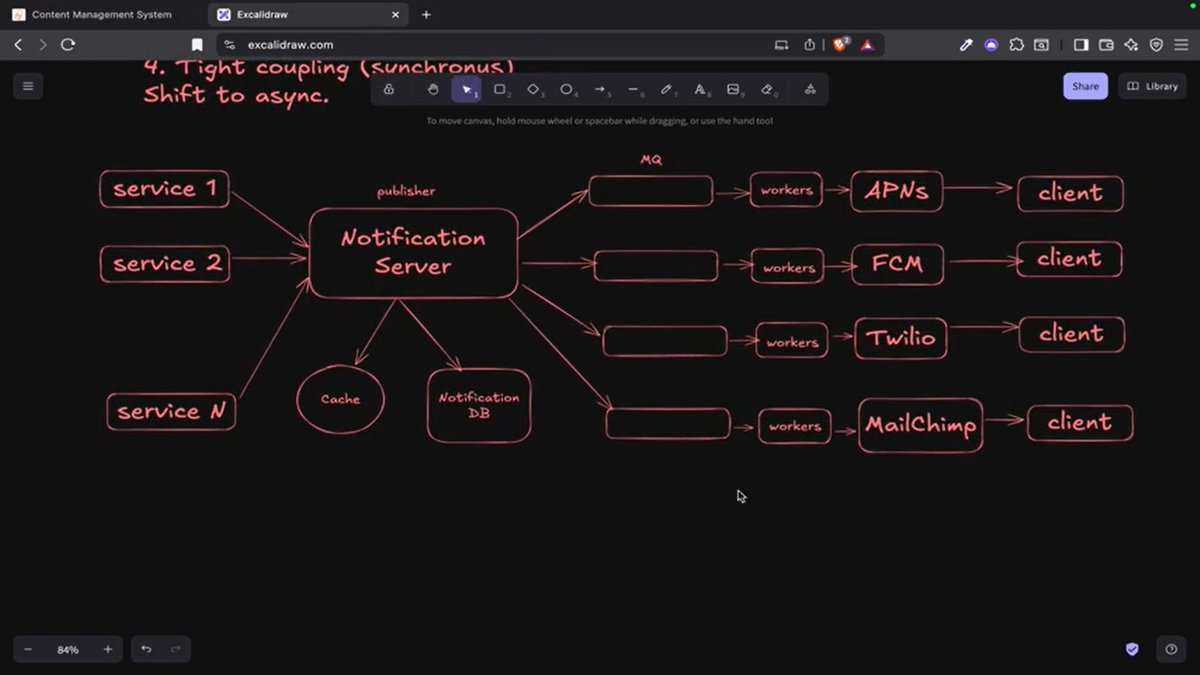Viewport: 1200px width, 675px height.
Task: Select the Line tool
Action: 634,89
